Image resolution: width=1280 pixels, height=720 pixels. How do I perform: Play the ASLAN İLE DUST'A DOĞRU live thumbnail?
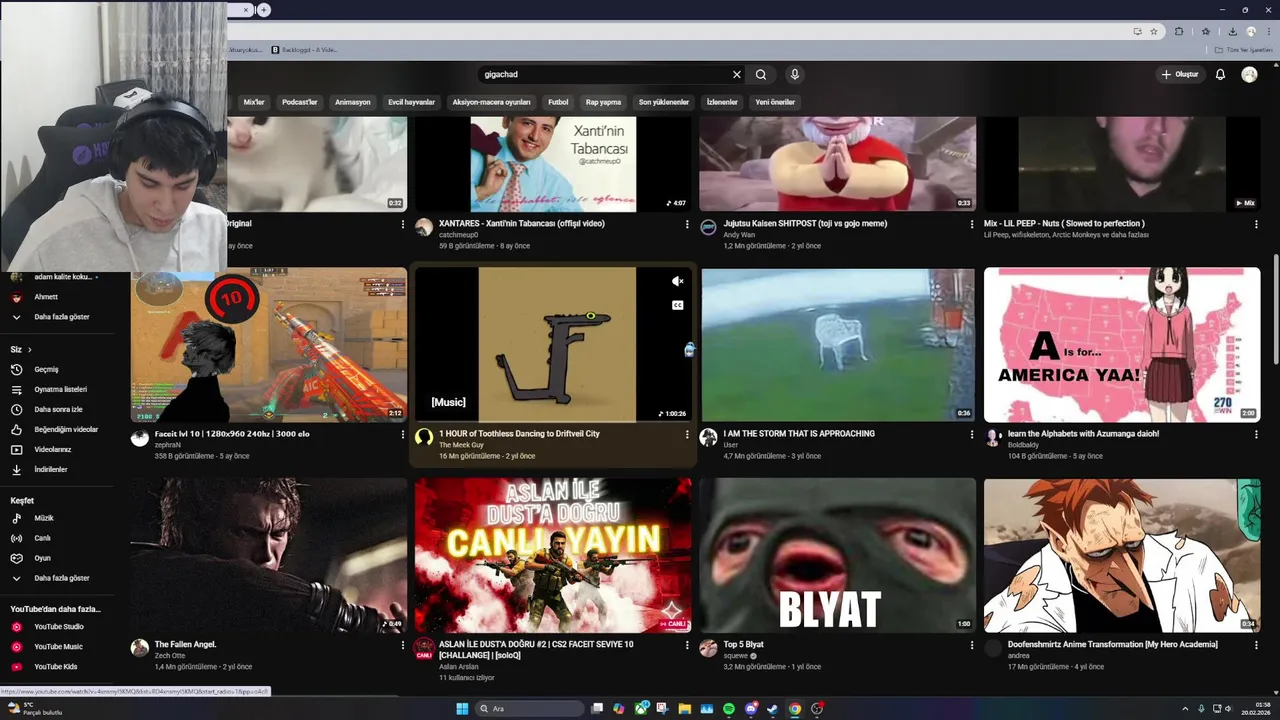[553, 556]
